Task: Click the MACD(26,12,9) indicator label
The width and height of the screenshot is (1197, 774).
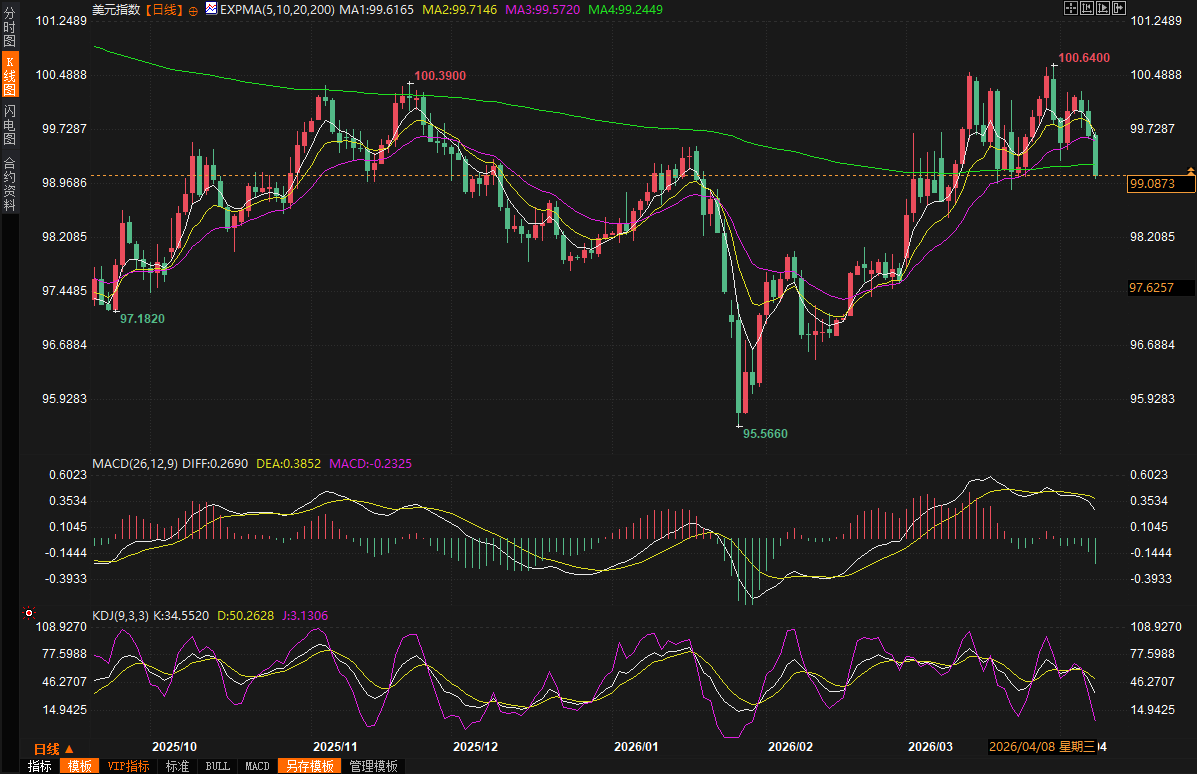Action: click(x=134, y=464)
